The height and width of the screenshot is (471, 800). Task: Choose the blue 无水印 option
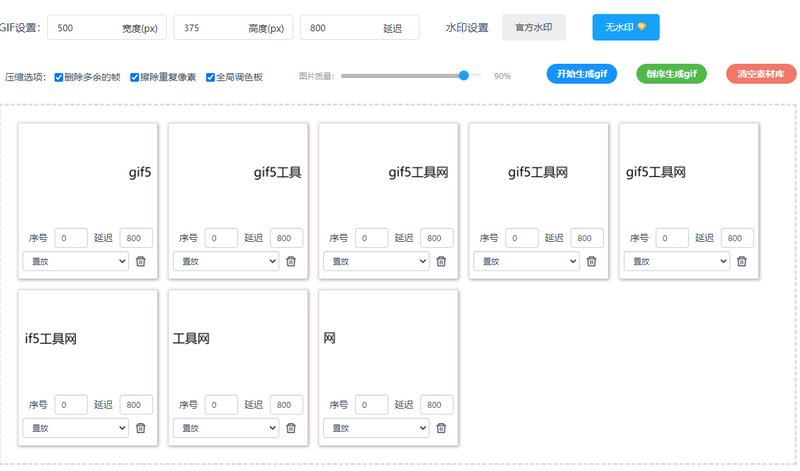click(626, 27)
